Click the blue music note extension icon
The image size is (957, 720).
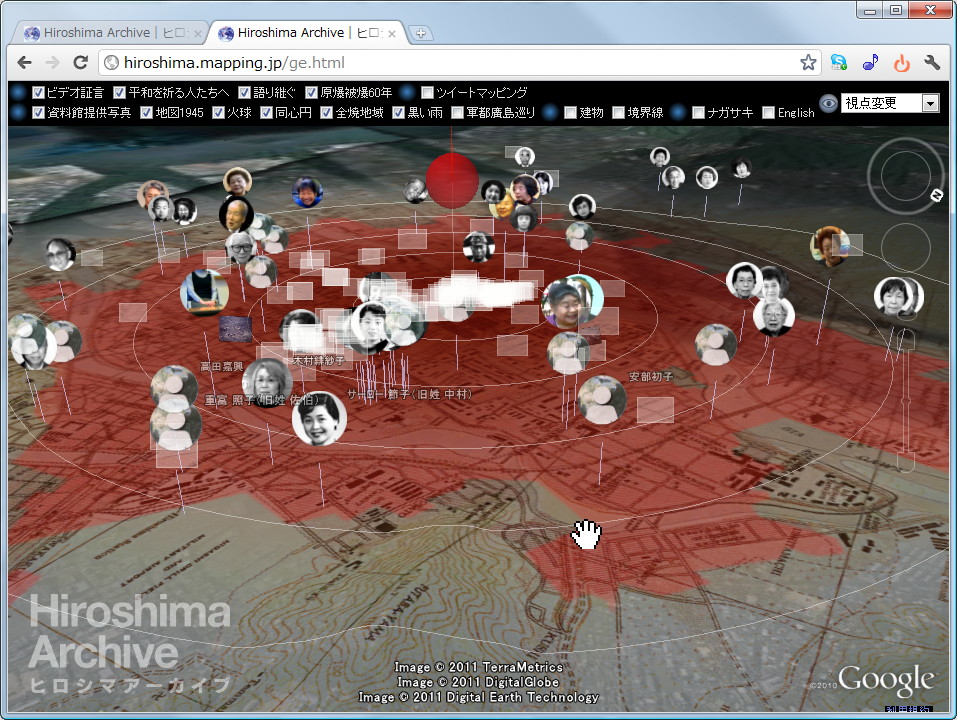point(870,62)
